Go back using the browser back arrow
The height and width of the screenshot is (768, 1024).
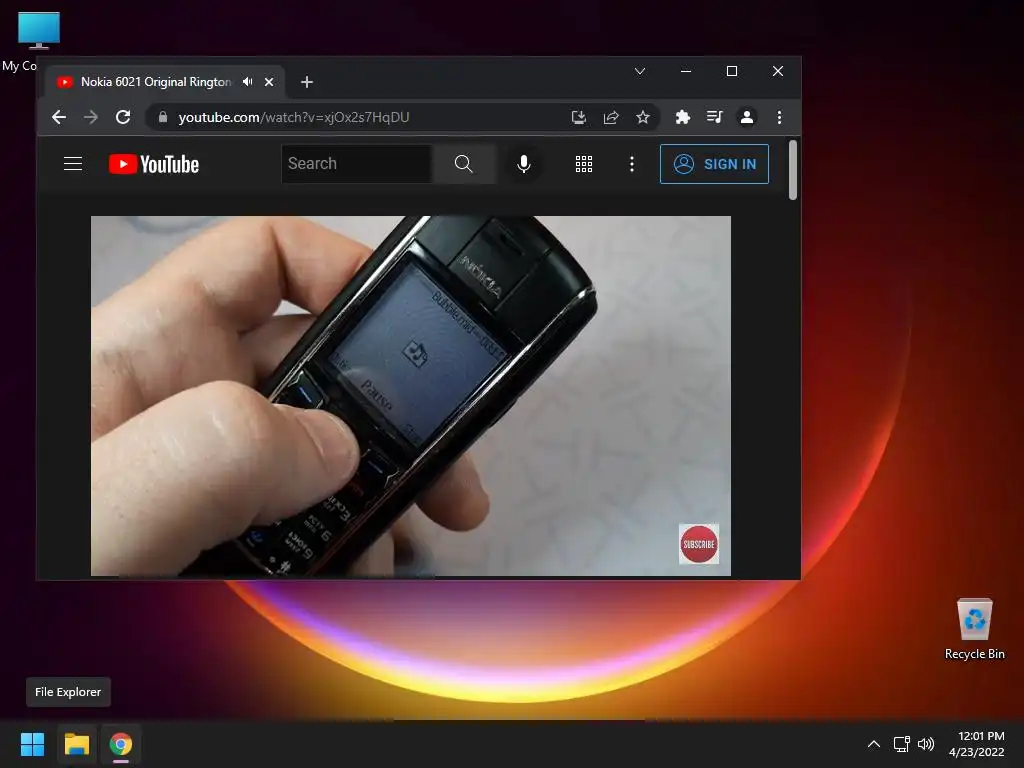tap(59, 118)
